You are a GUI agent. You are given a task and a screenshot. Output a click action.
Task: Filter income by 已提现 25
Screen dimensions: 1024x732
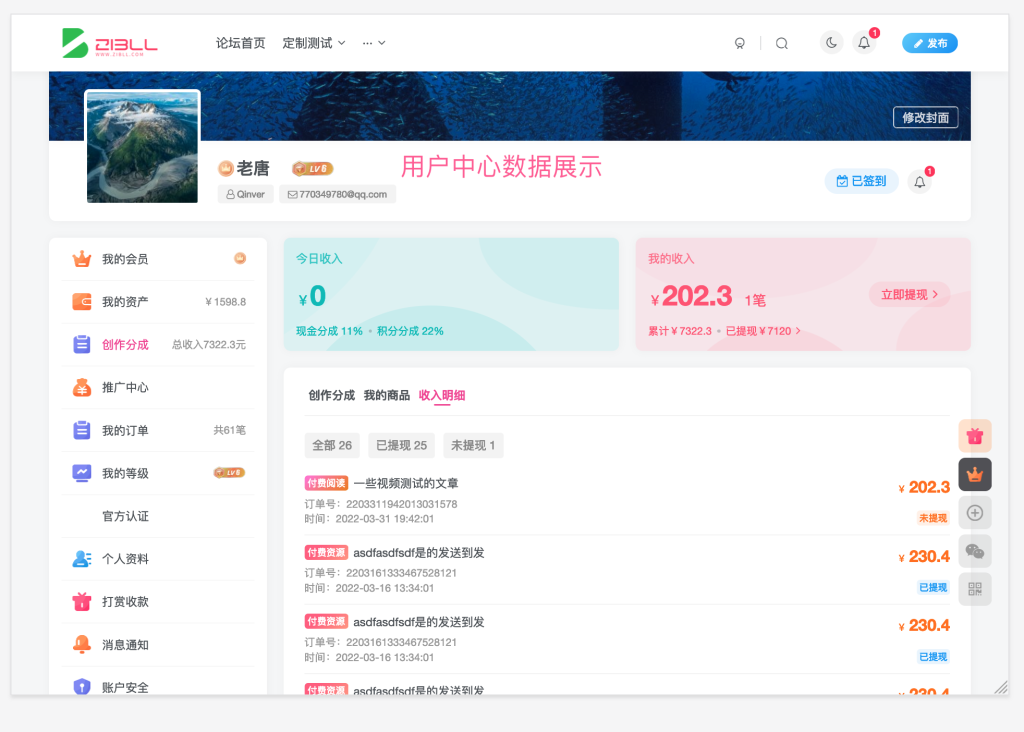[x=404, y=445]
